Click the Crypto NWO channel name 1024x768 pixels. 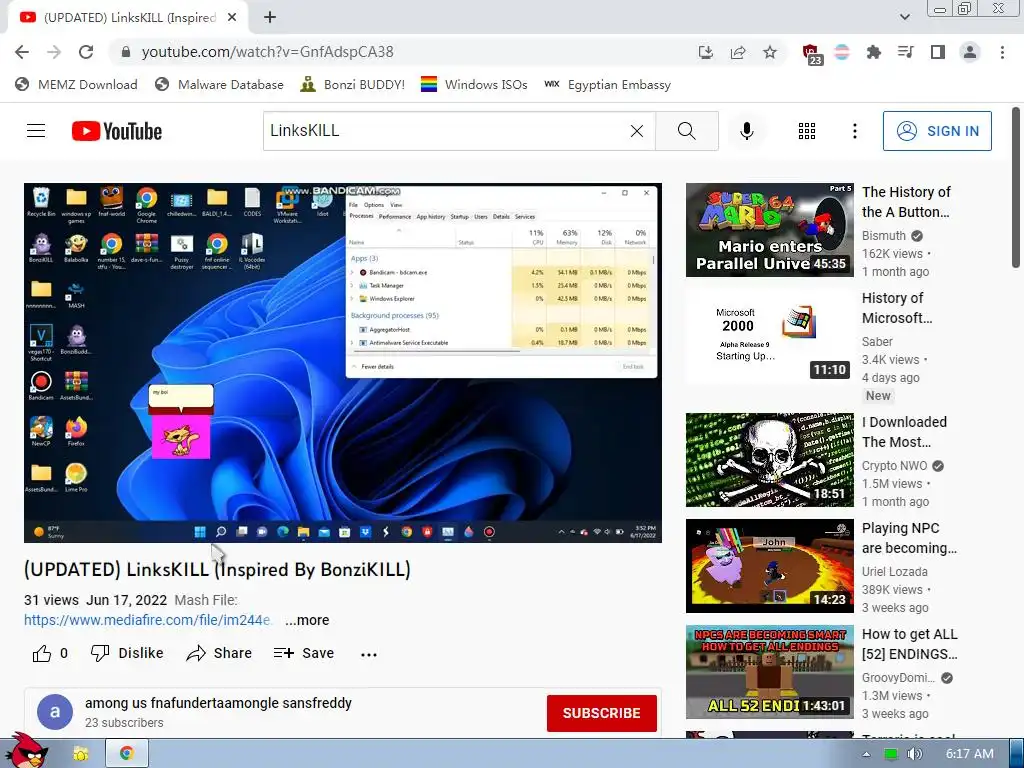pos(894,466)
